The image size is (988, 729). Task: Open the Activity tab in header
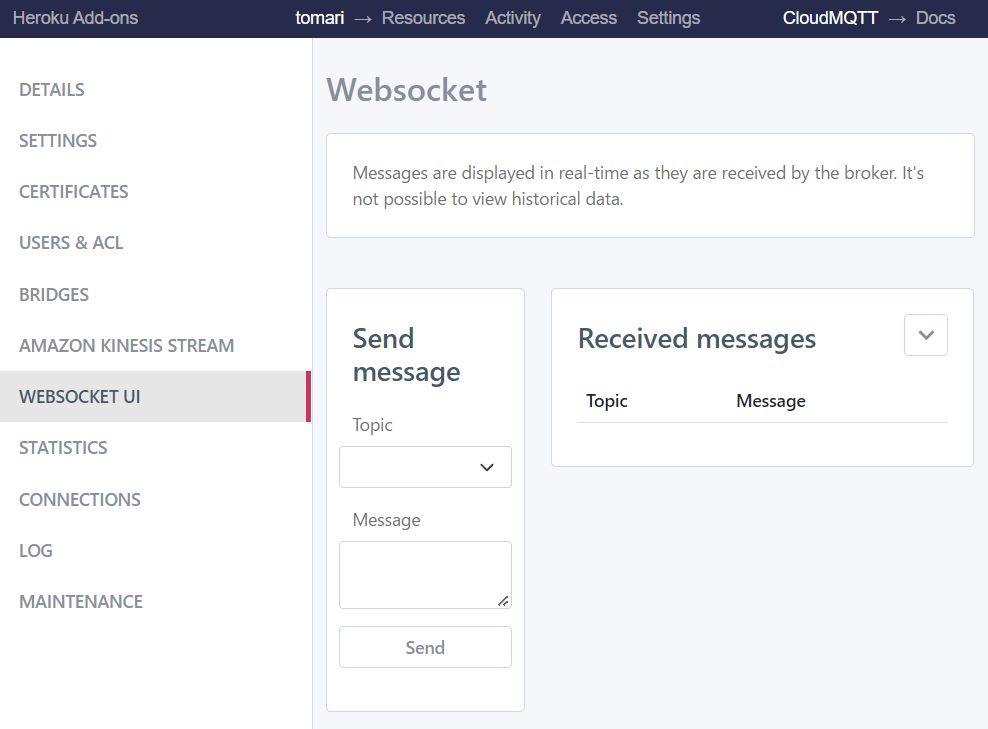(x=513, y=18)
